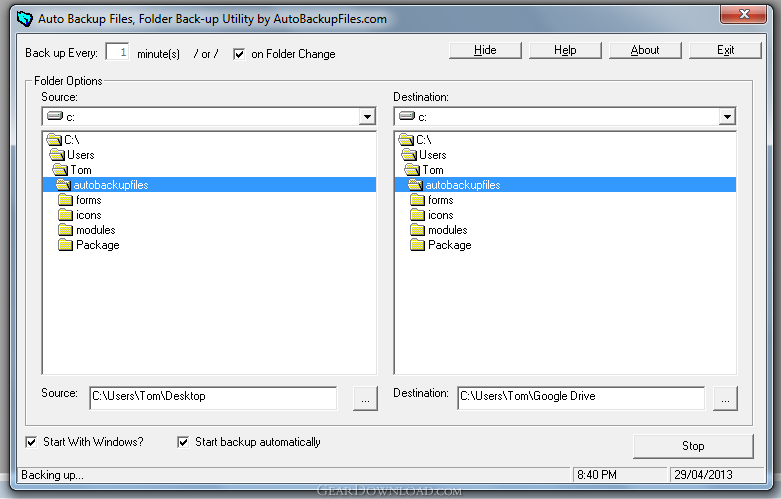The width and height of the screenshot is (781, 499).
Task: Click the Source path browse (...) button
Action: tap(365, 398)
